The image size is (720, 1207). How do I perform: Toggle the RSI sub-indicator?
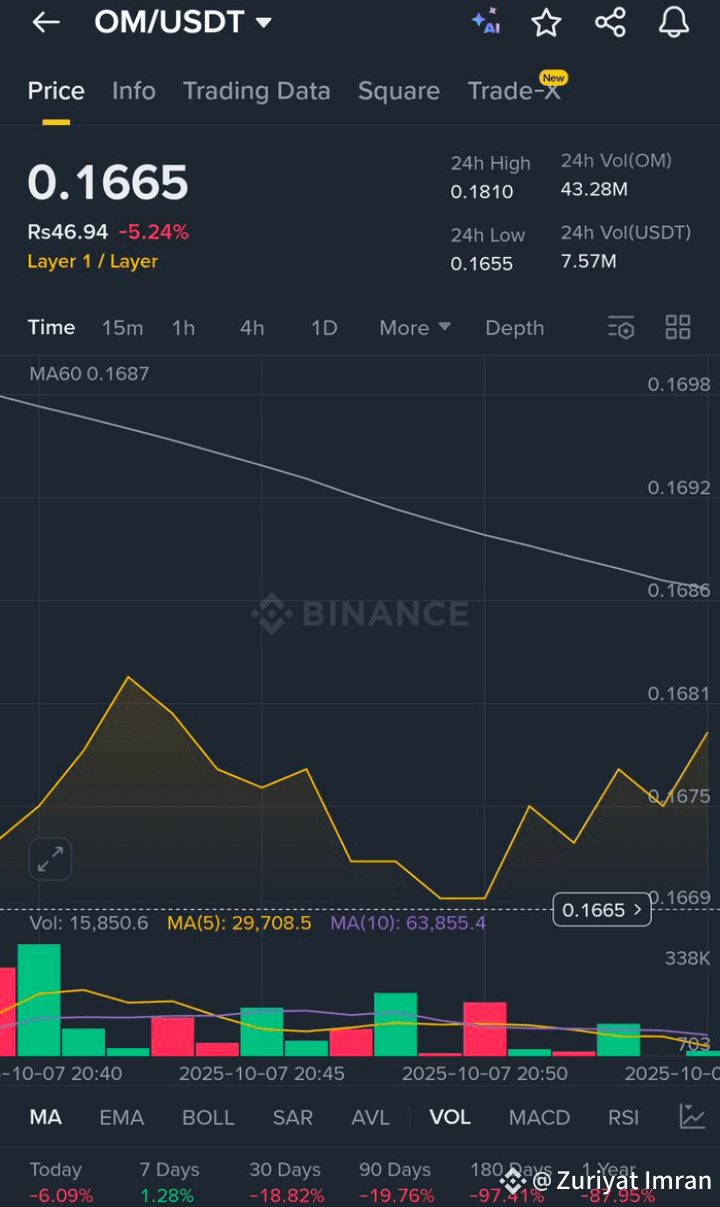(624, 1117)
